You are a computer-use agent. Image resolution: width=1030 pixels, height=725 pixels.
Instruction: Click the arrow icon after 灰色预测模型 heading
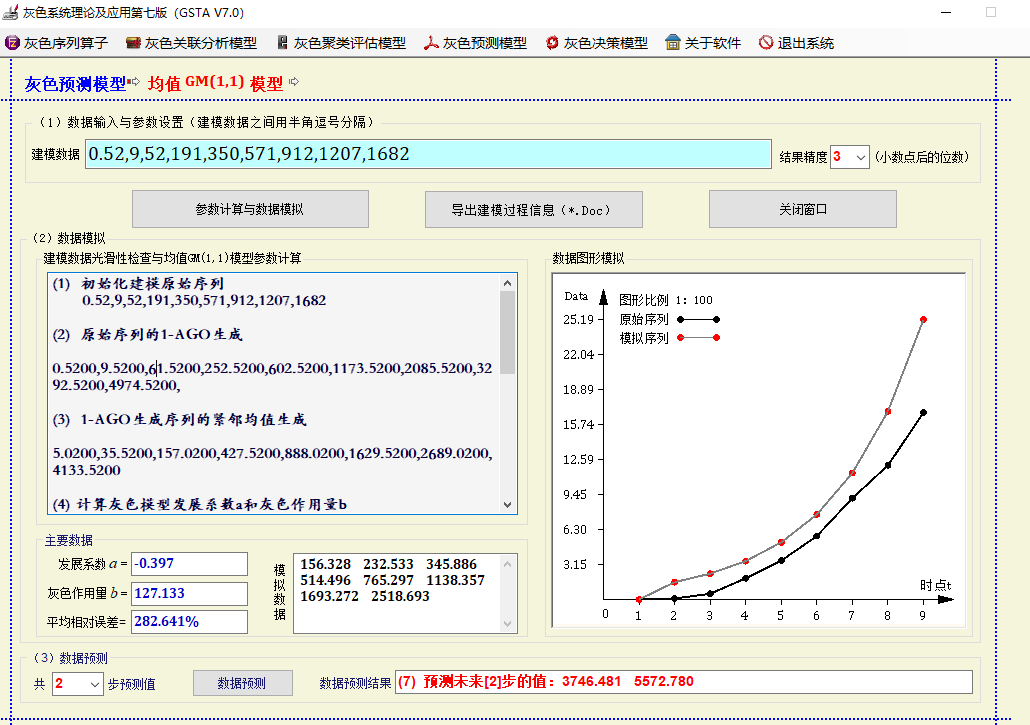click(134, 81)
